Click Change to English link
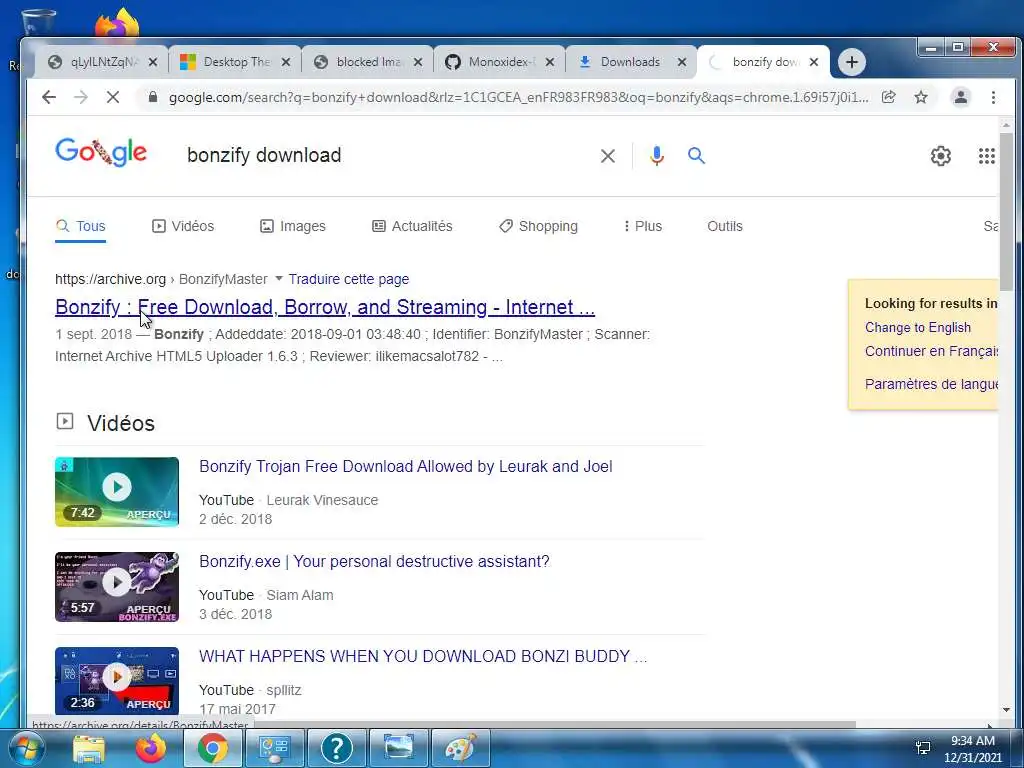Screen dimensions: 1024x768 coord(918,327)
